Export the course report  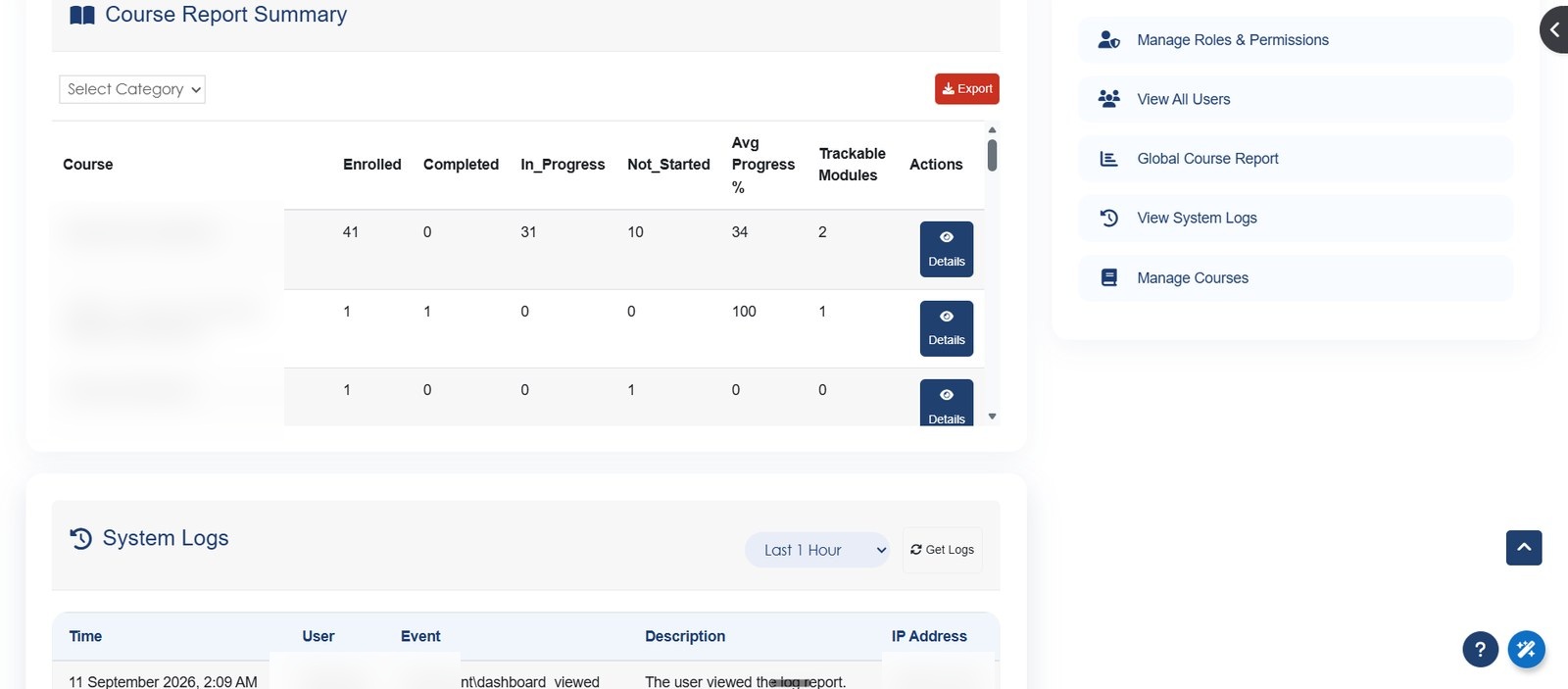coord(967,89)
